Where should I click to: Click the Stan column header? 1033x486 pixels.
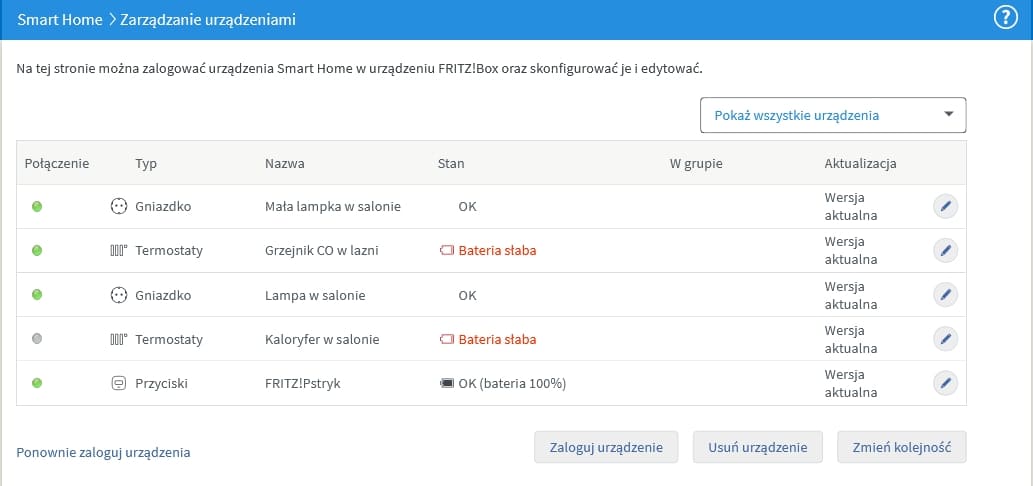click(x=451, y=163)
